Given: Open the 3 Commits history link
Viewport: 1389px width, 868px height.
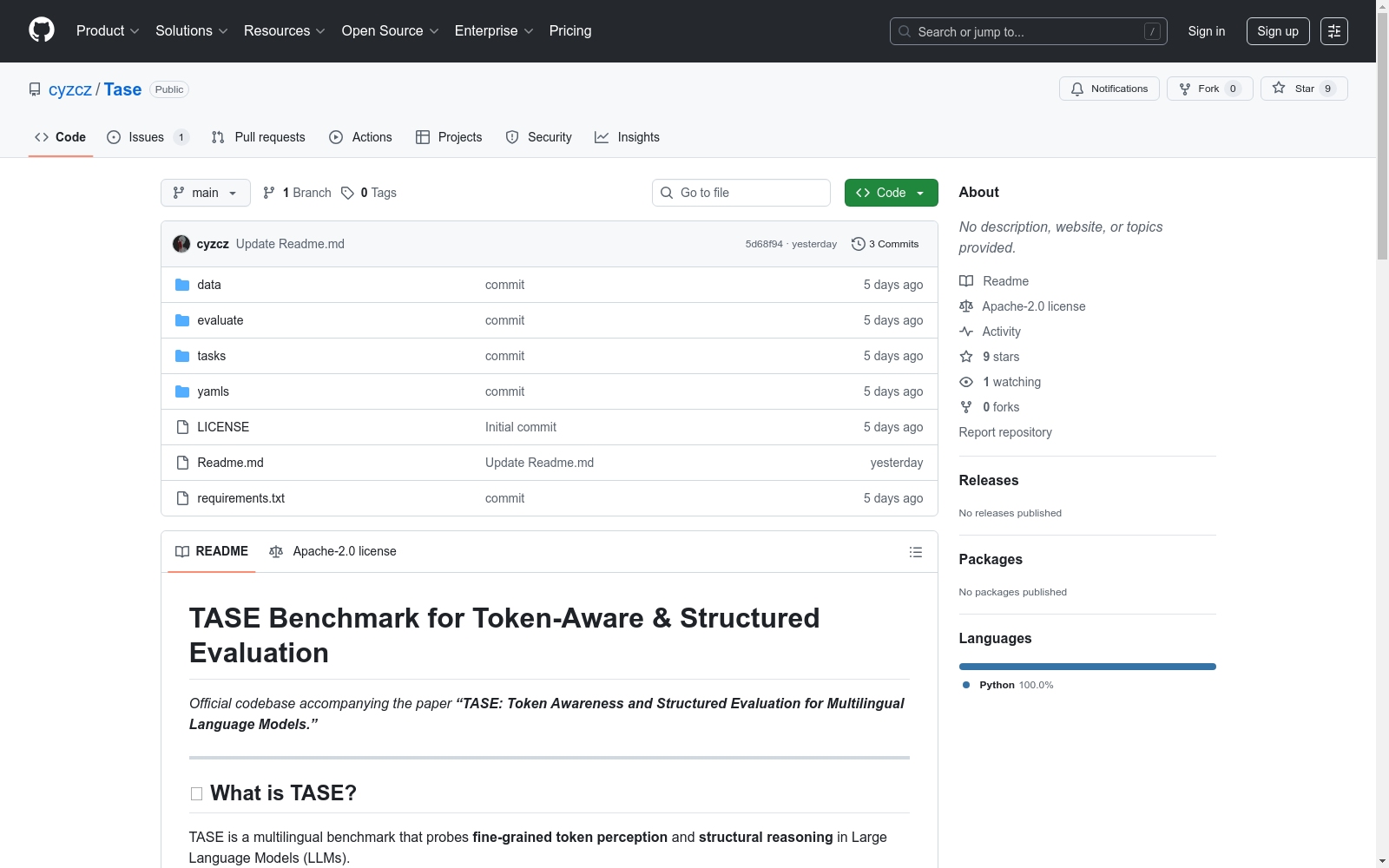Looking at the screenshot, I should point(885,244).
